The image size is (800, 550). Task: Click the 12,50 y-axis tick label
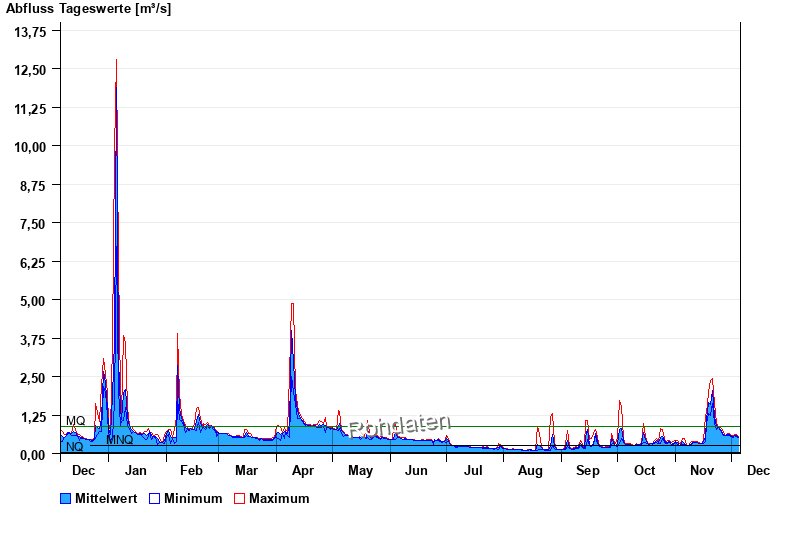(30, 69)
